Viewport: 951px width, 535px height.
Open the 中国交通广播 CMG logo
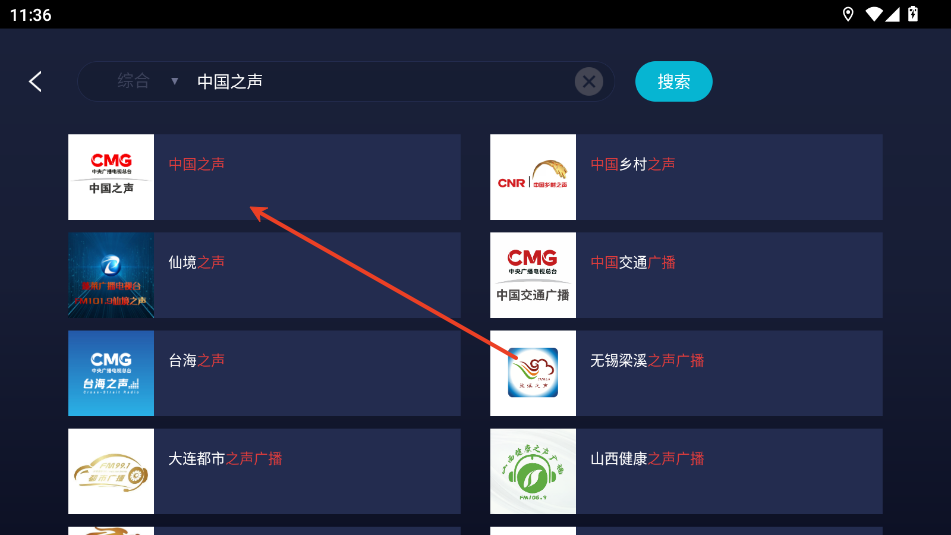pos(533,275)
